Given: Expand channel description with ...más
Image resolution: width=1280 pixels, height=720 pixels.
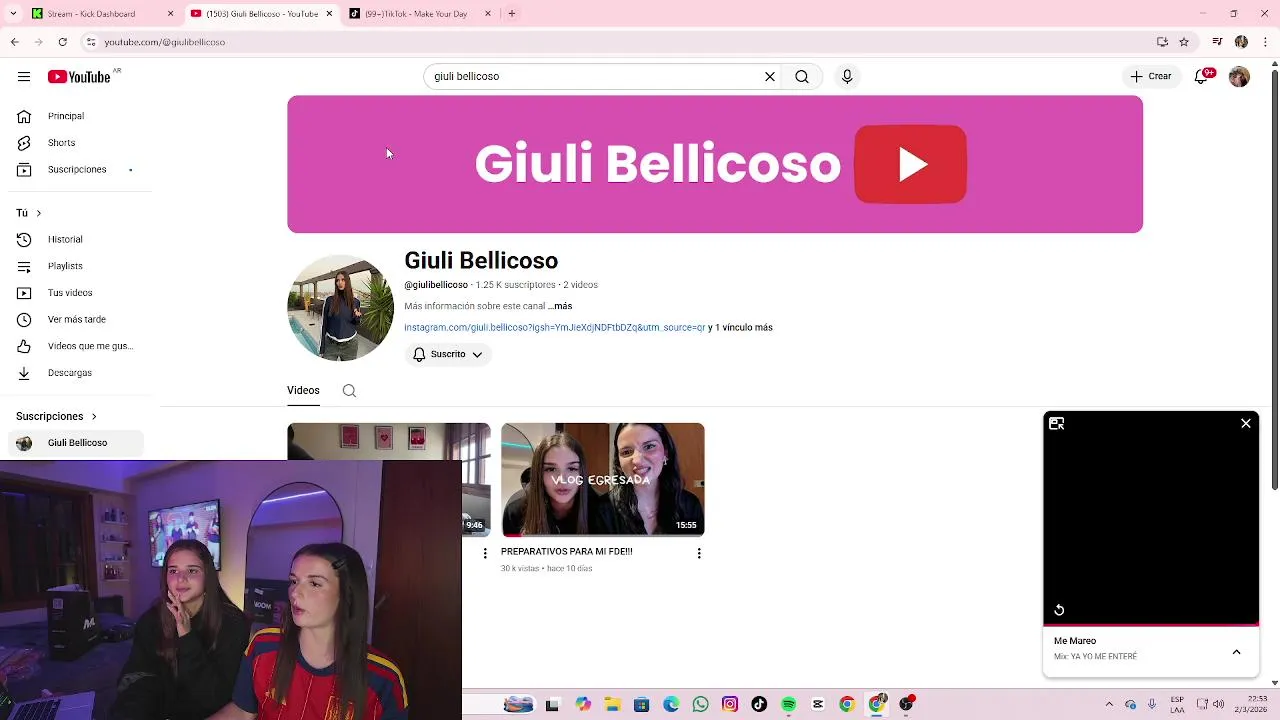Looking at the screenshot, I should (560, 306).
